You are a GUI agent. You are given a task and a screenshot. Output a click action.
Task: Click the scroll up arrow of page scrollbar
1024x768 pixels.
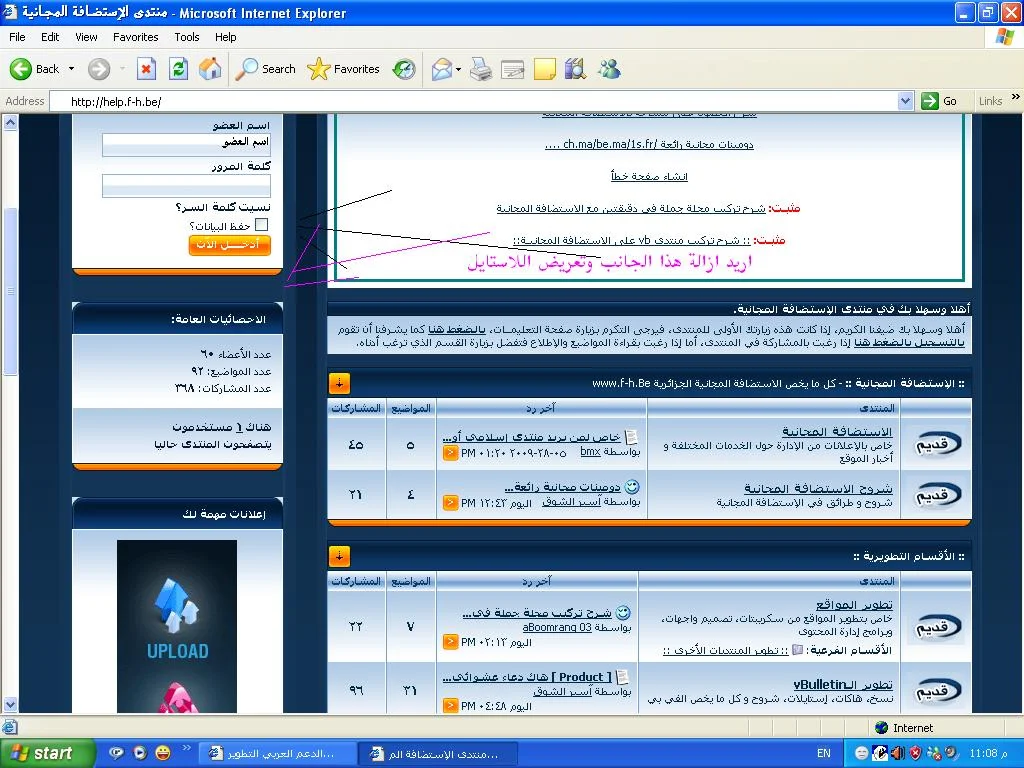click(10, 123)
